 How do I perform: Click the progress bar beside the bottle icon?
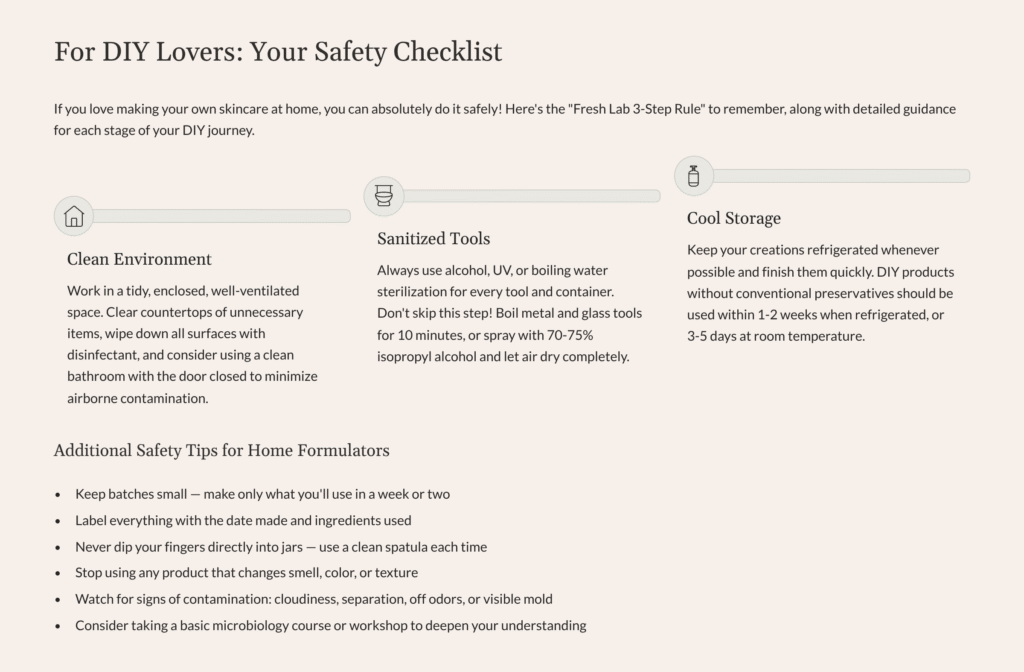(x=841, y=176)
